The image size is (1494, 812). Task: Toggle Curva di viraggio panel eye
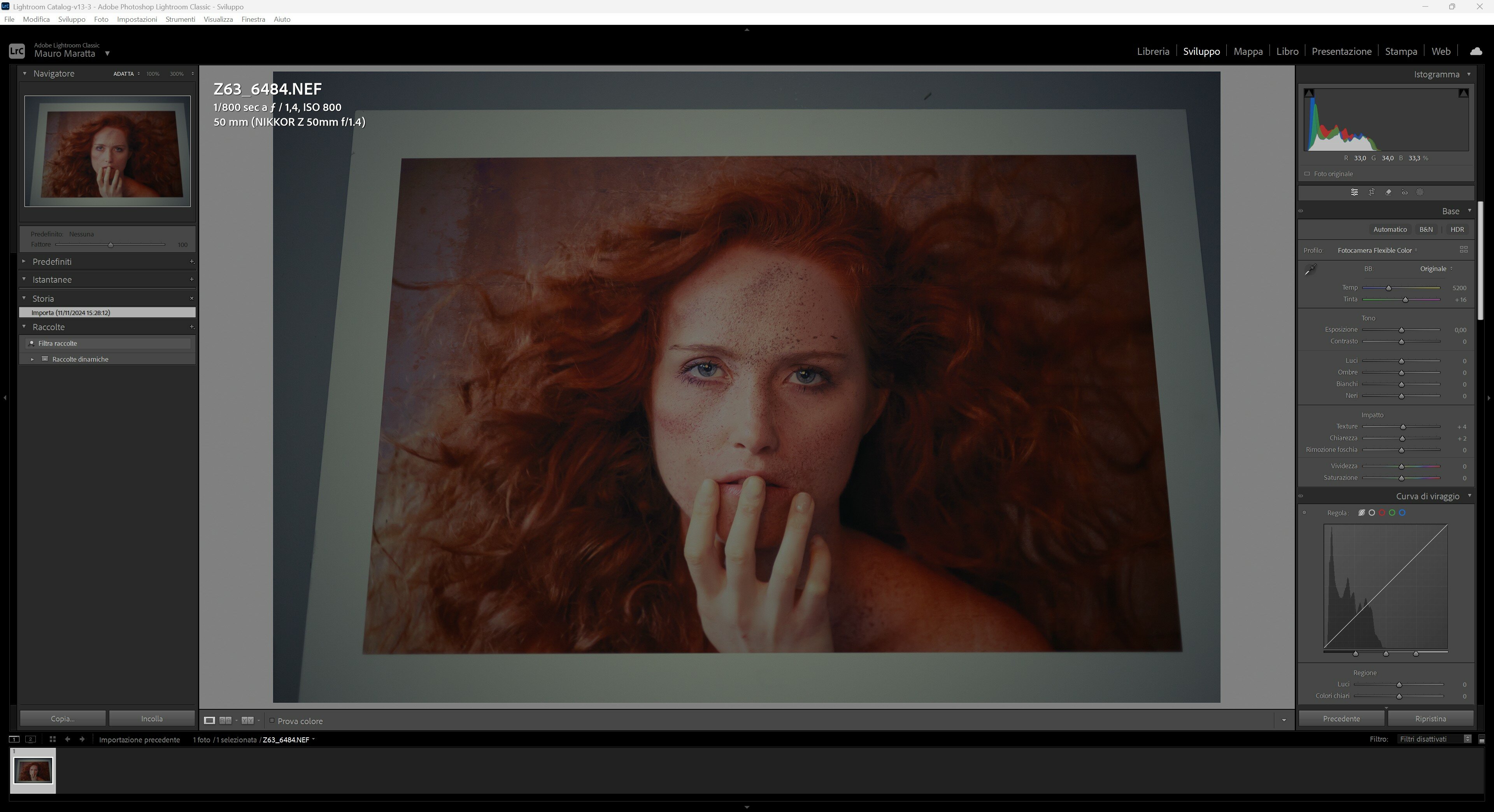click(1301, 496)
